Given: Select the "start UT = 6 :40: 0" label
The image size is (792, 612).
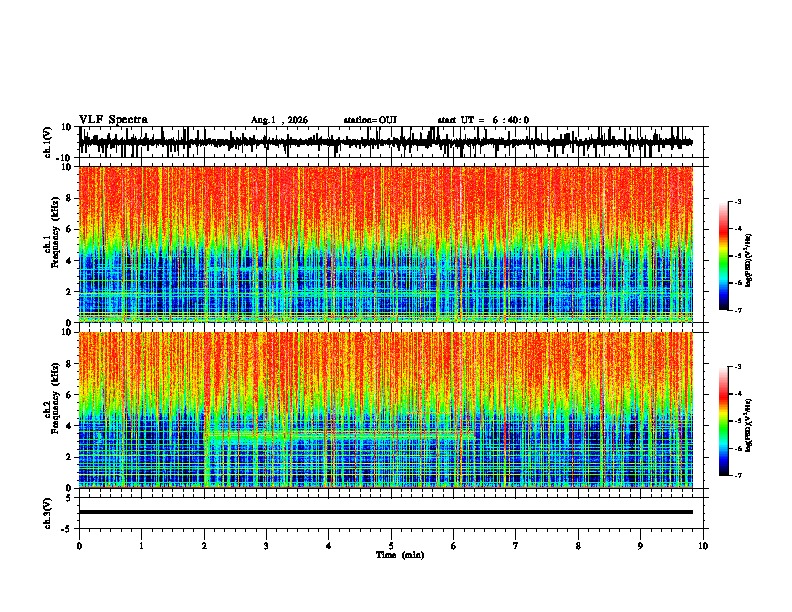Looking at the screenshot, I should click(x=483, y=120).
